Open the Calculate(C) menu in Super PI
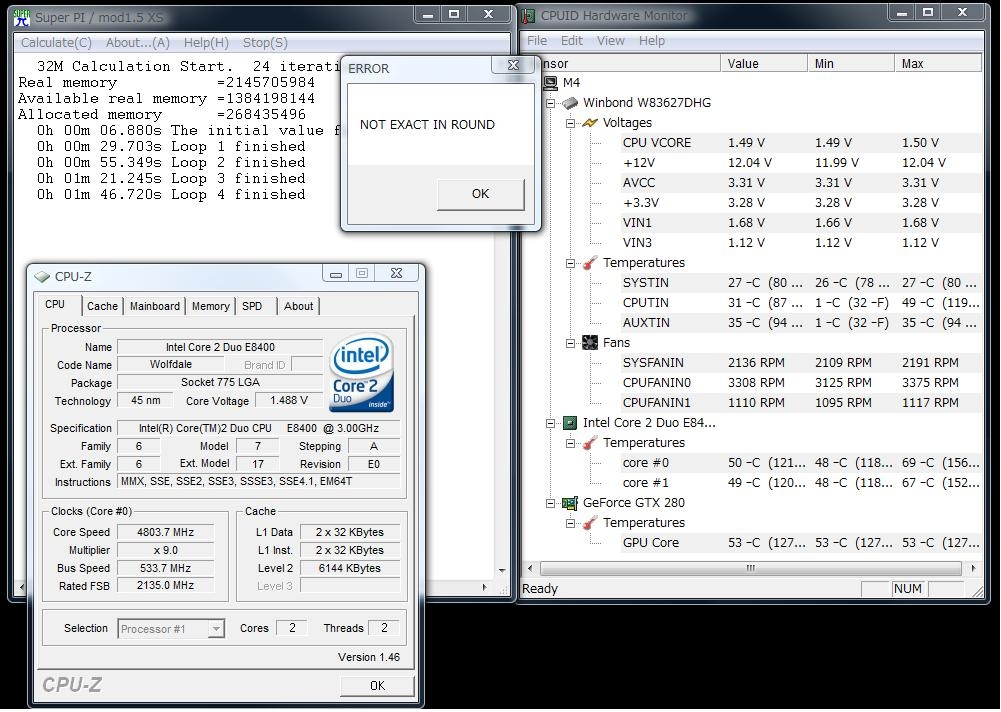This screenshot has height=712, width=1001. pos(56,43)
